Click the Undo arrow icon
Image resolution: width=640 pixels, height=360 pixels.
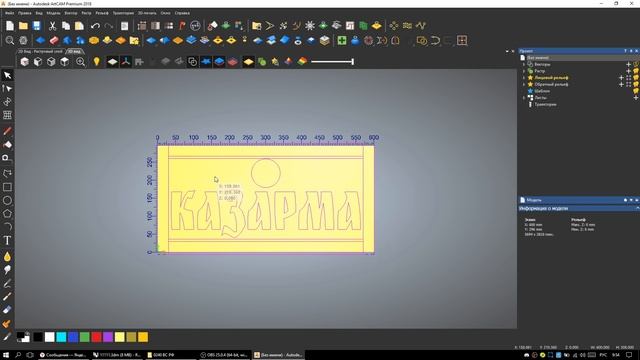95,26
